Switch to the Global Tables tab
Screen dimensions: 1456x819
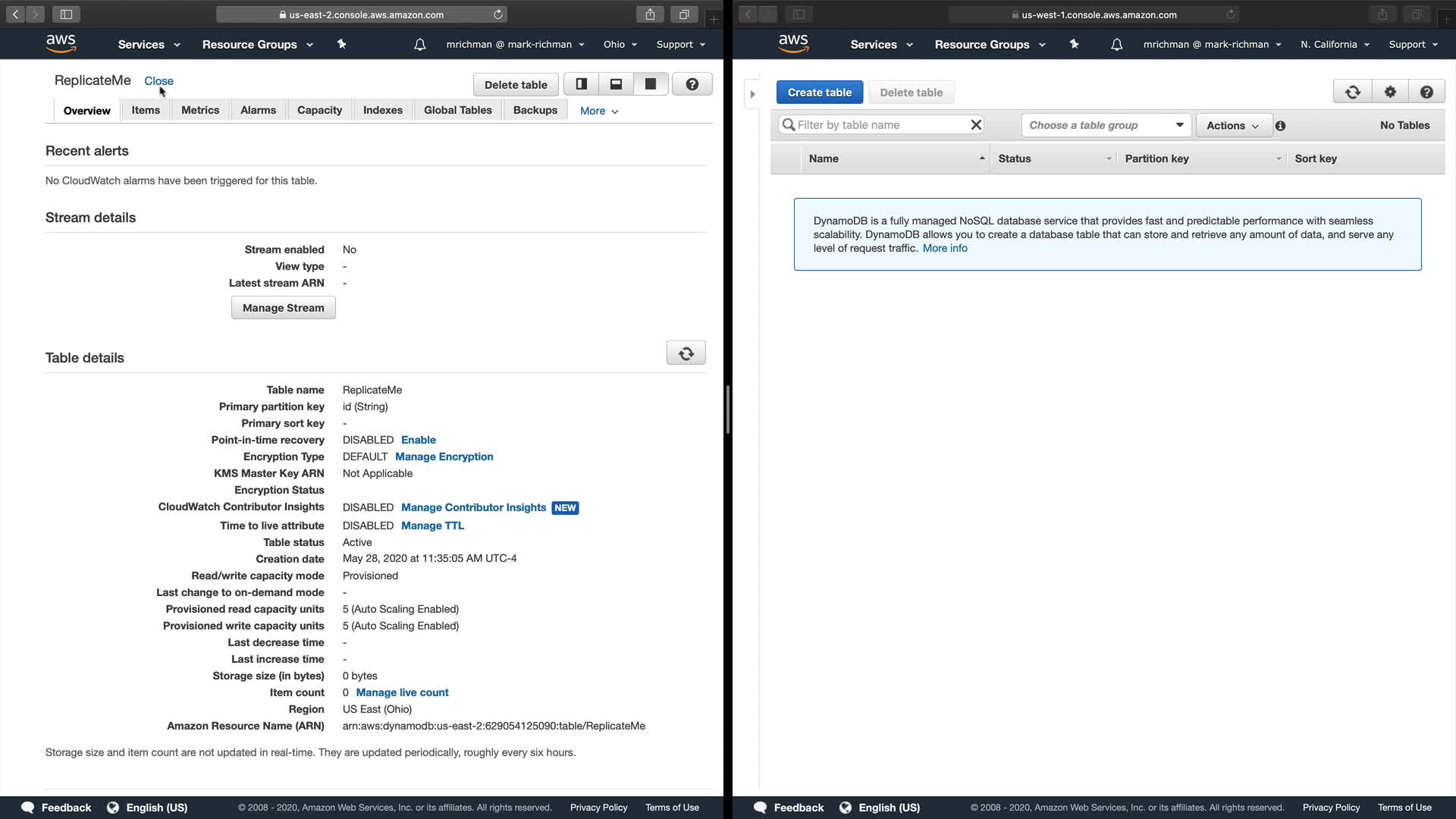(x=457, y=110)
